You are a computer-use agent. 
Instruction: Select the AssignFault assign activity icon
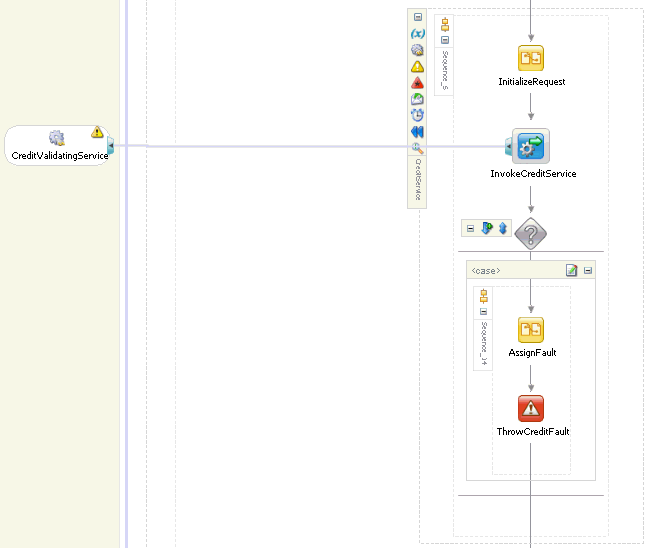pyautogui.click(x=531, y=330)
